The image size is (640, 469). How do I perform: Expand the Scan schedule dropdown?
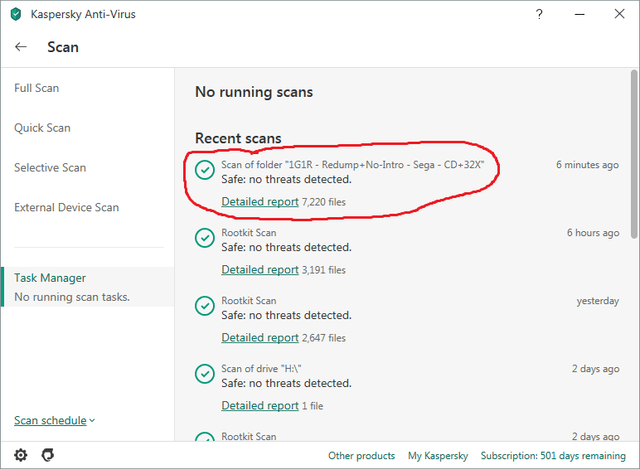tap(55, 421)
